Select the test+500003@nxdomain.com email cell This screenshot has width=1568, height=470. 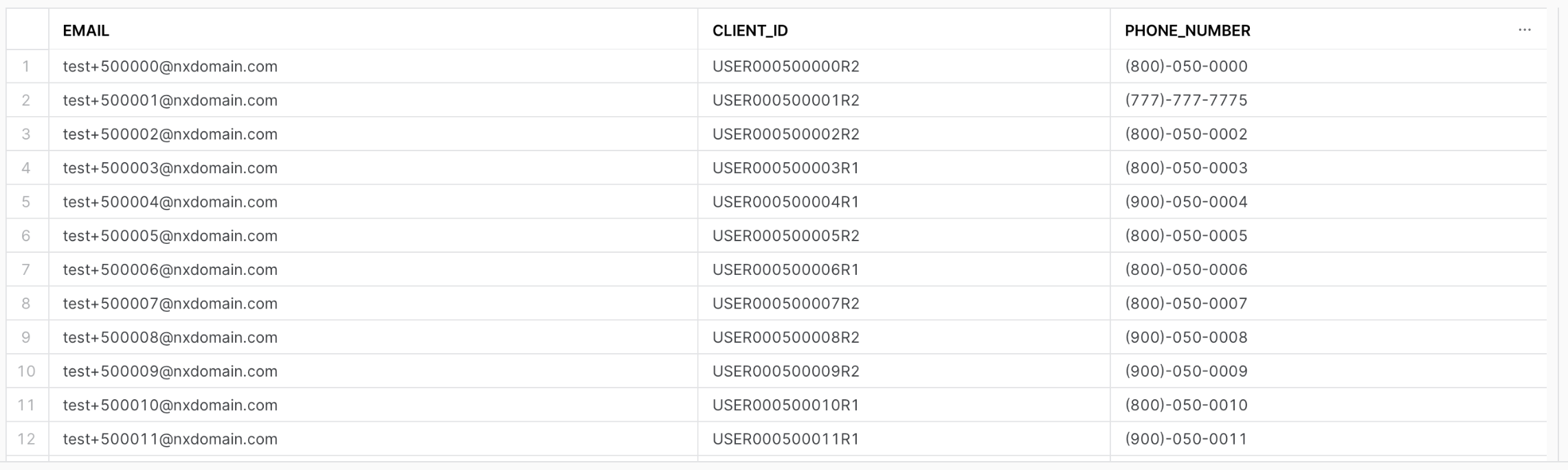[170, 168]
